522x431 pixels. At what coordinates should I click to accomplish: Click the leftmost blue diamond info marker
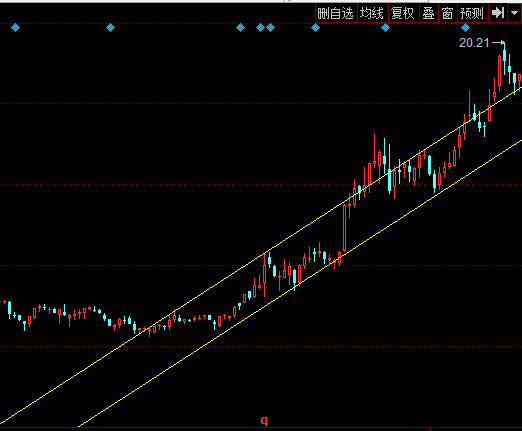[x=15, y=28]
